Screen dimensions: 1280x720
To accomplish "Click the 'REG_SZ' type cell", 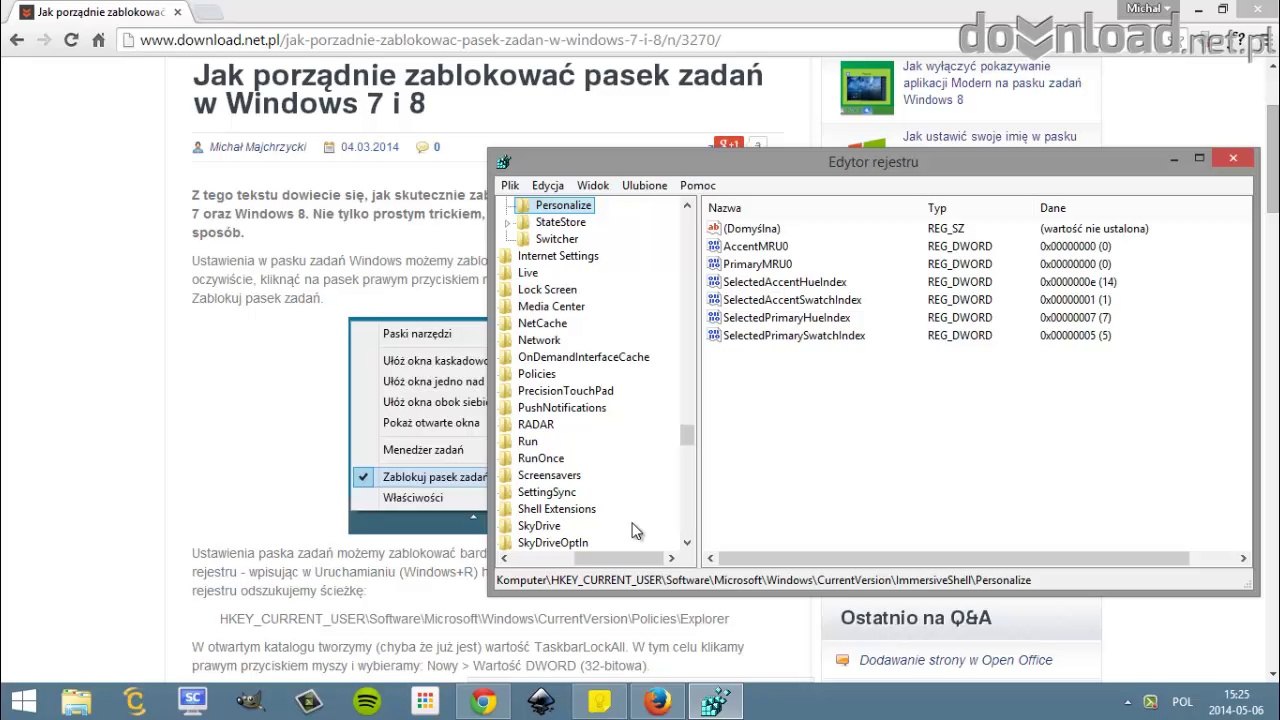I will tap(946, 228).
